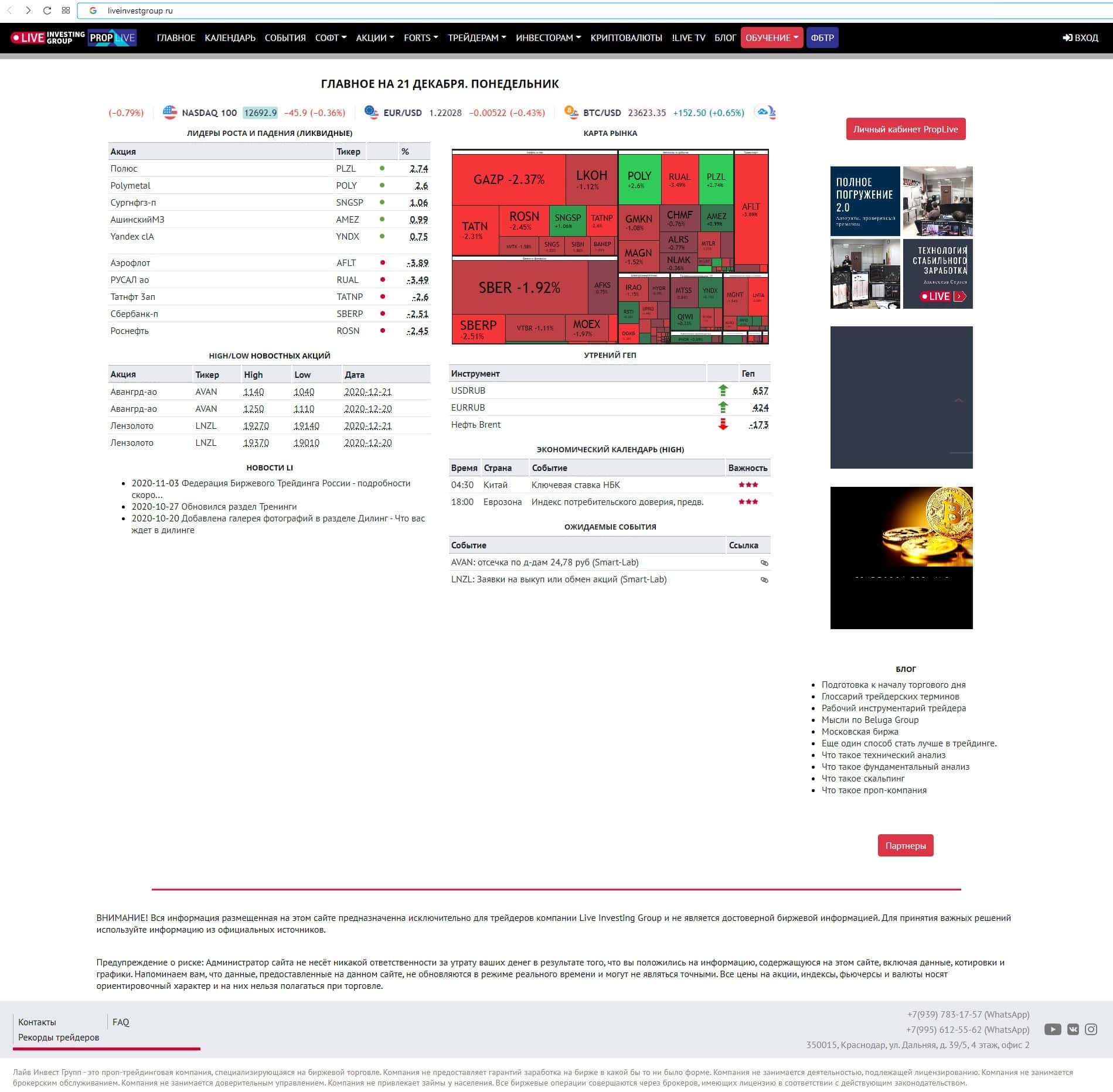1113x1092 pixels.
Task: Click the NASDAQ 100 US flag icon
Action: coord(170,112)
